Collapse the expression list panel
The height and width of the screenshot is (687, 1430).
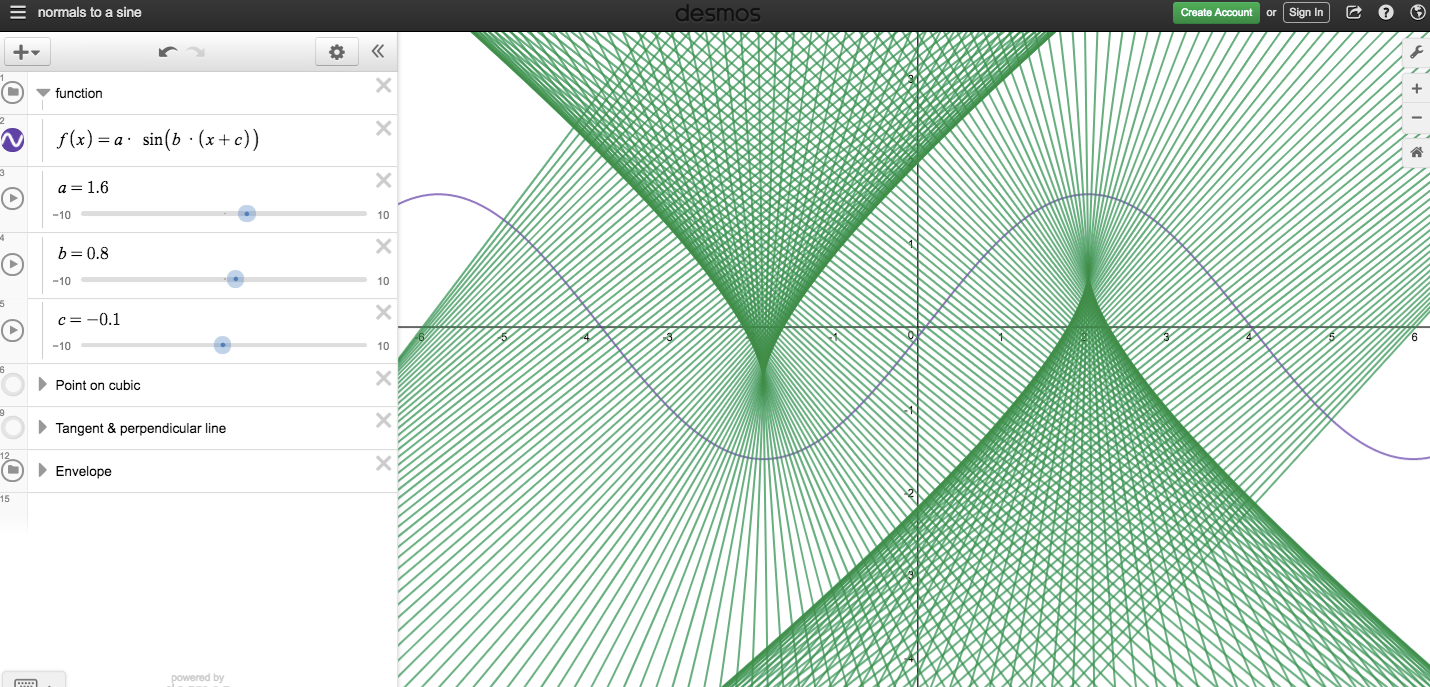coord(378,52)
